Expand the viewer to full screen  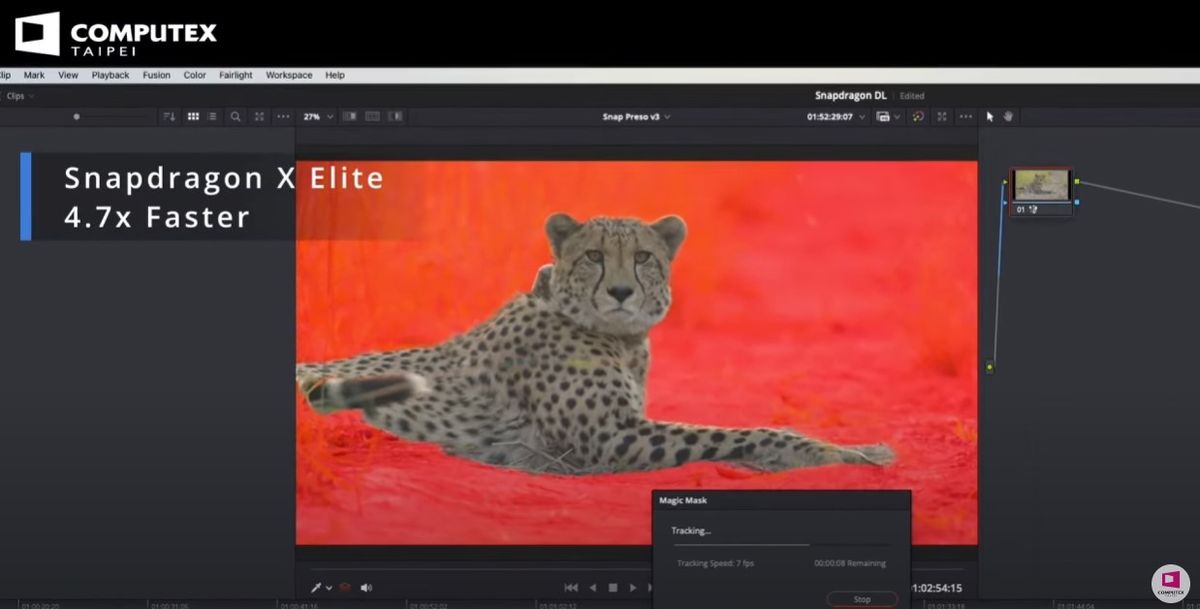[x=942, y=117]
